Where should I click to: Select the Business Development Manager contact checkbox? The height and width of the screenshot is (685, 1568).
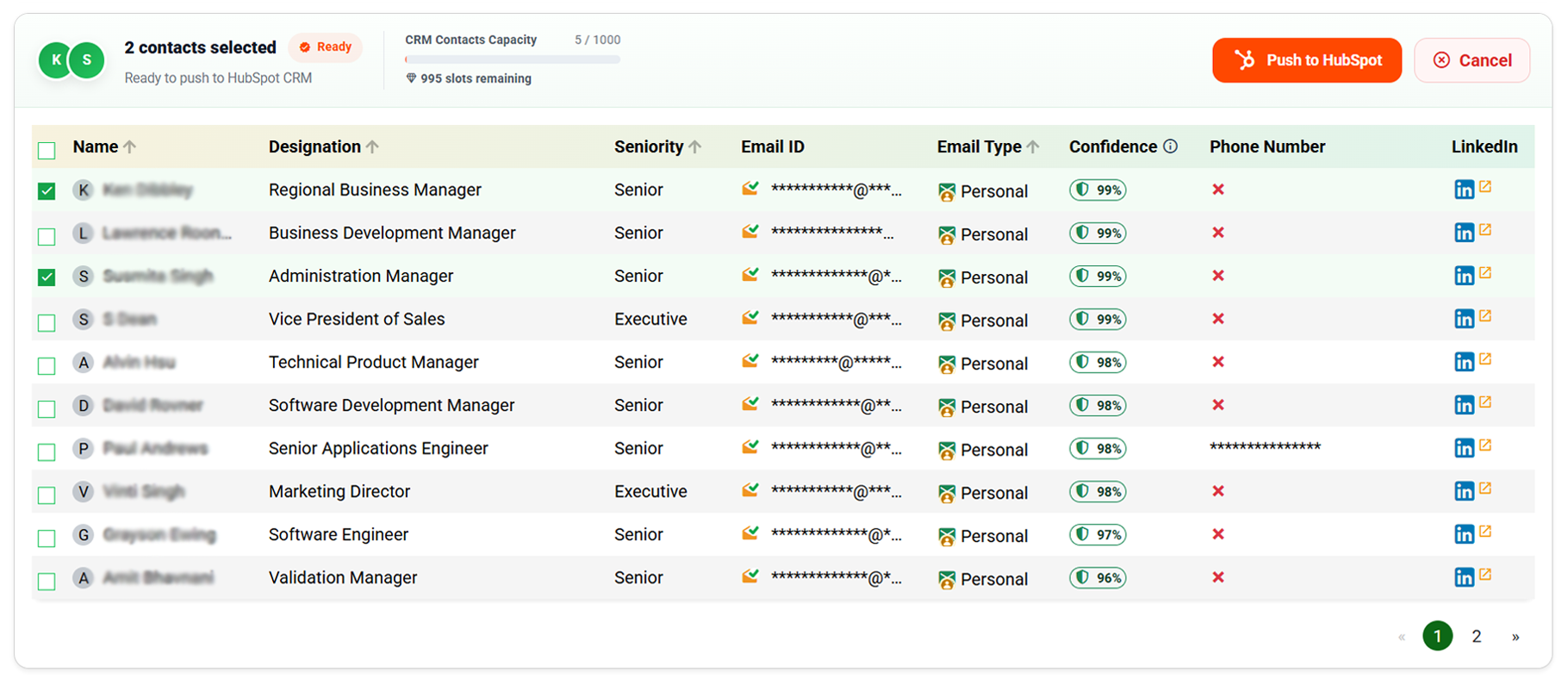[x=47, y=236]
